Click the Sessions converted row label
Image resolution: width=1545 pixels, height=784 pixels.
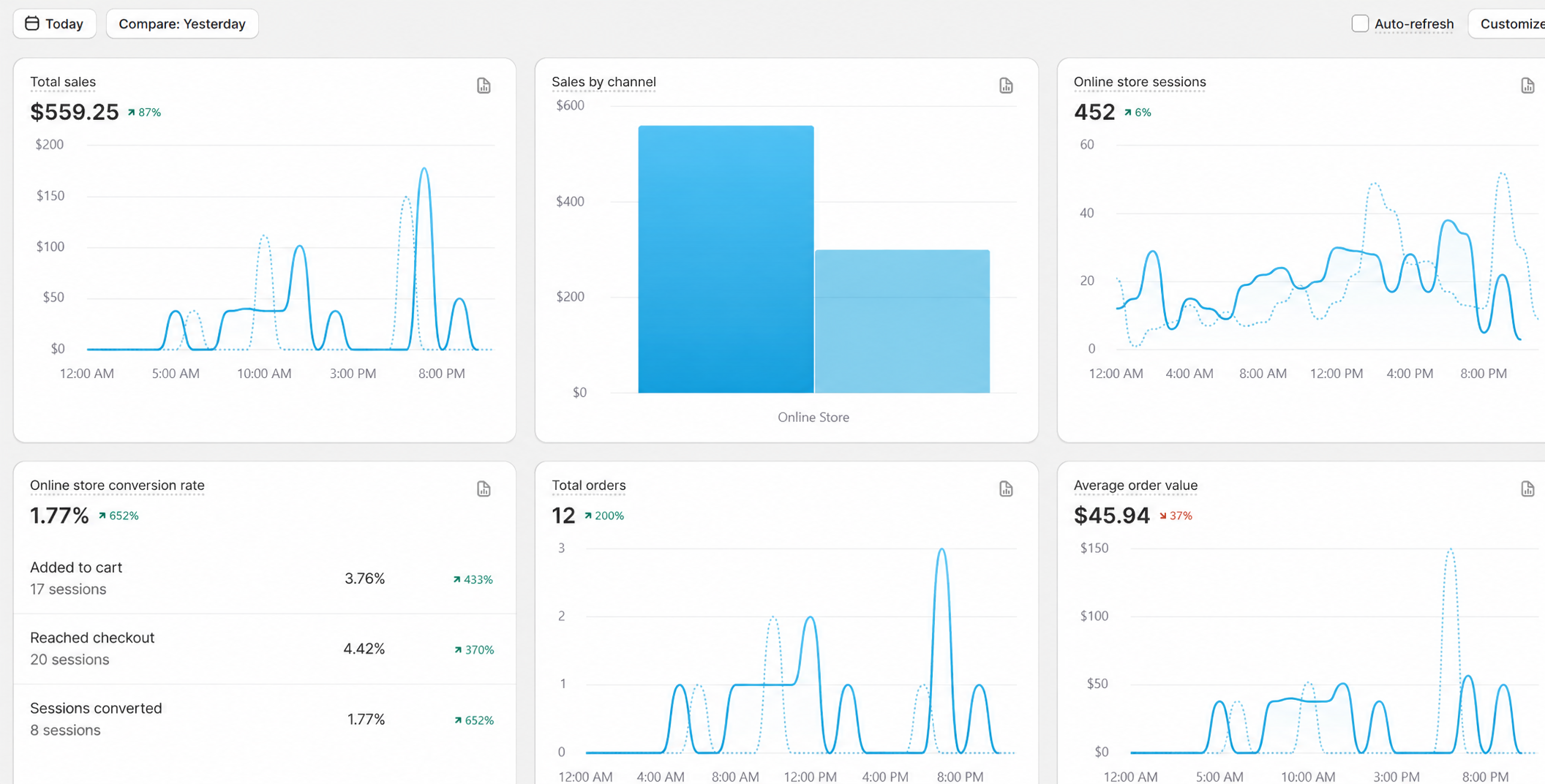pyautogui.click(x=96, y=708)
